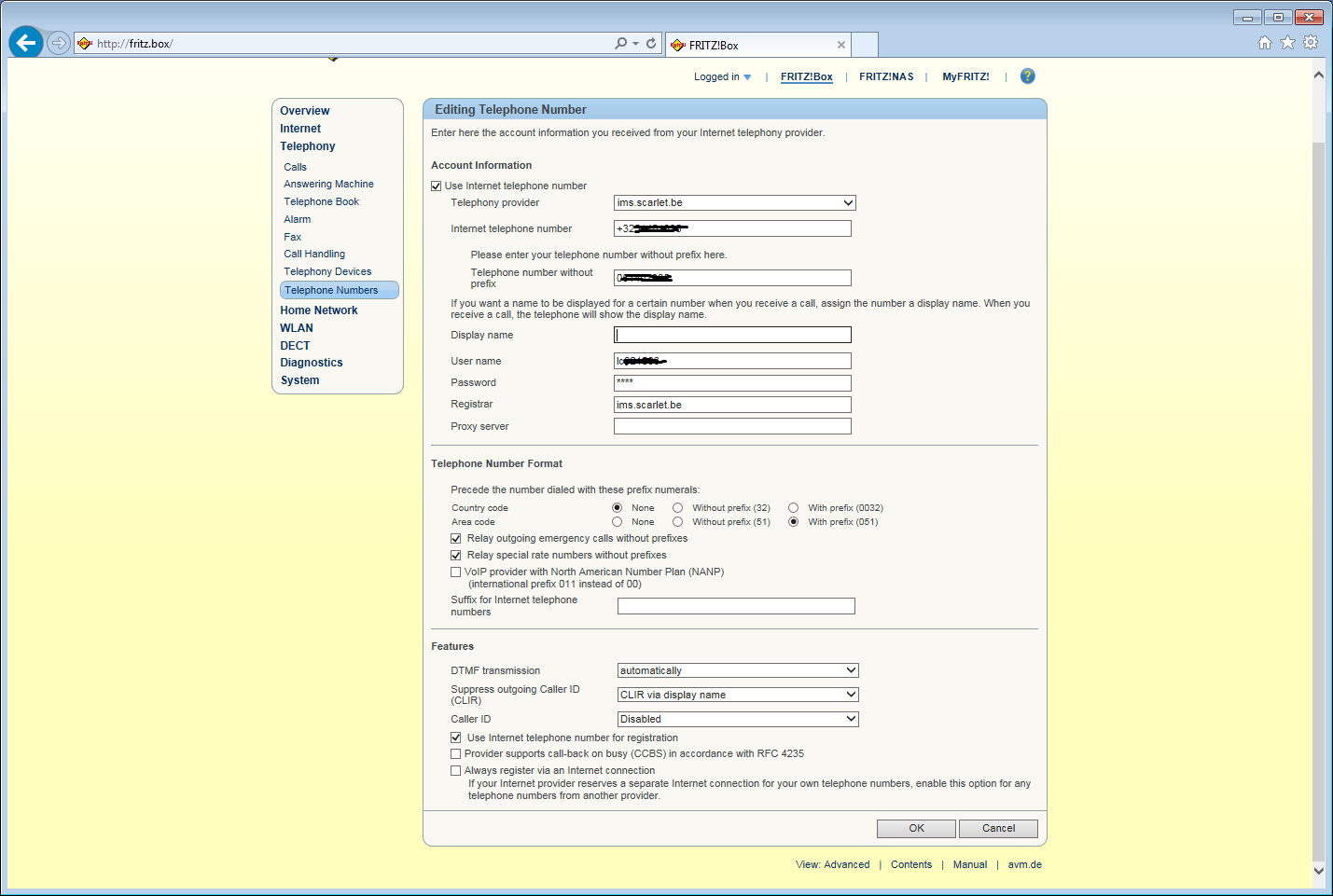Open Telephony Devices in the sidebar
This screenshot has height=896, width=1333.
click(x=327, y=272)
